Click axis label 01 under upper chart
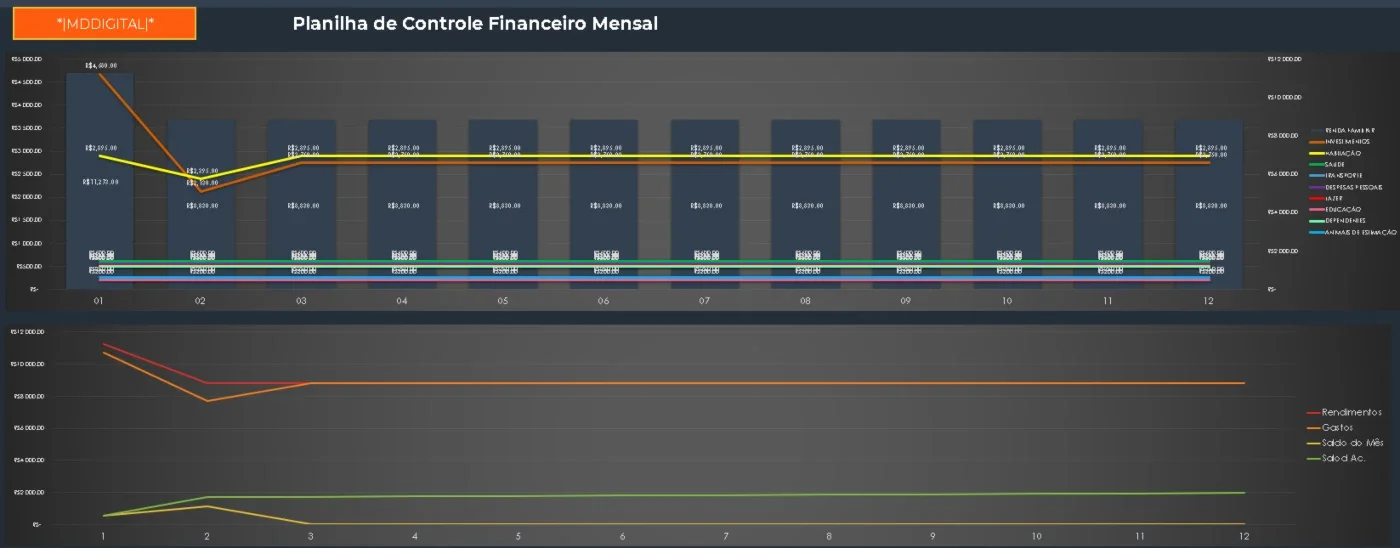The width and height of the screenshot is (1400, 548). [x=99, y=300]
